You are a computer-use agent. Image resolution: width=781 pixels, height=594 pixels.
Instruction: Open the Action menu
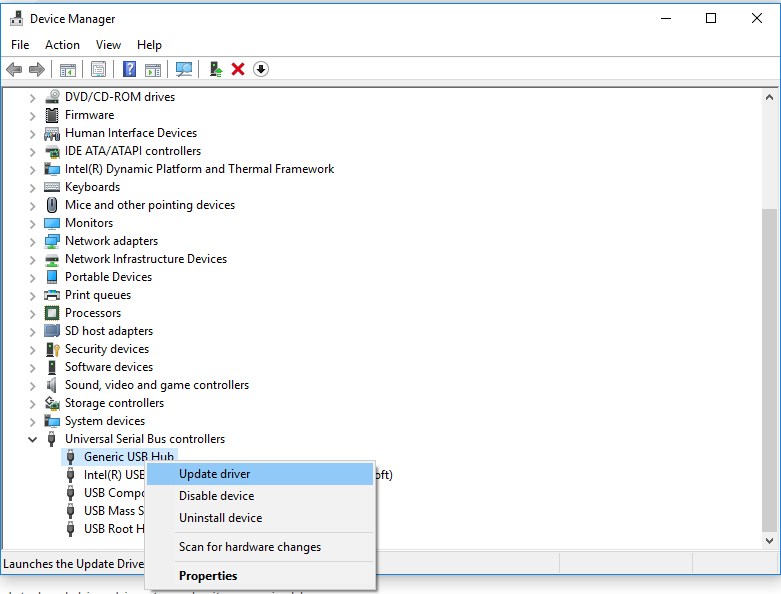click(x=62, y=45)
